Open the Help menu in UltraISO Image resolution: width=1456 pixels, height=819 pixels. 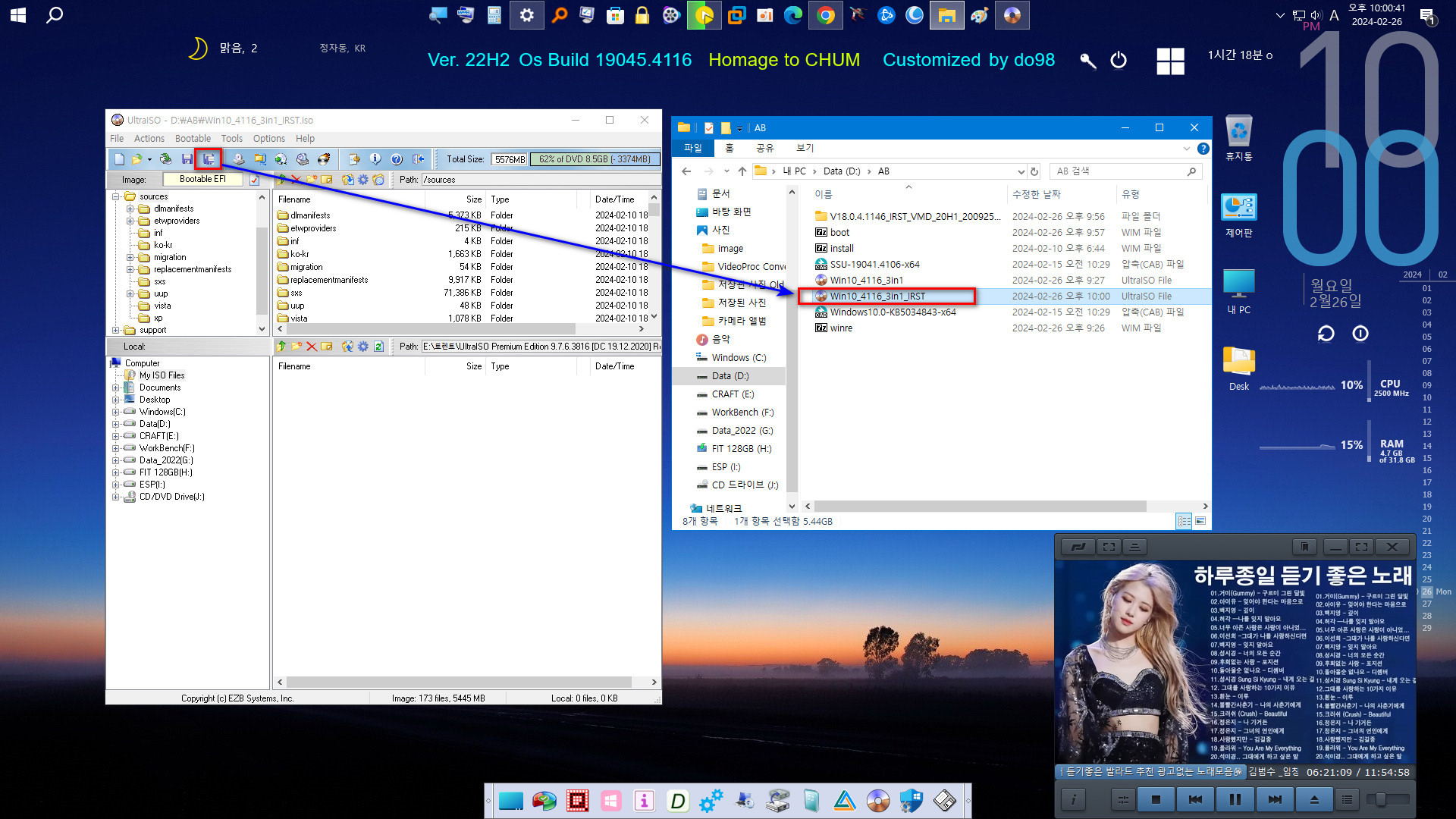pyautogui.click(x=305, y=139)
